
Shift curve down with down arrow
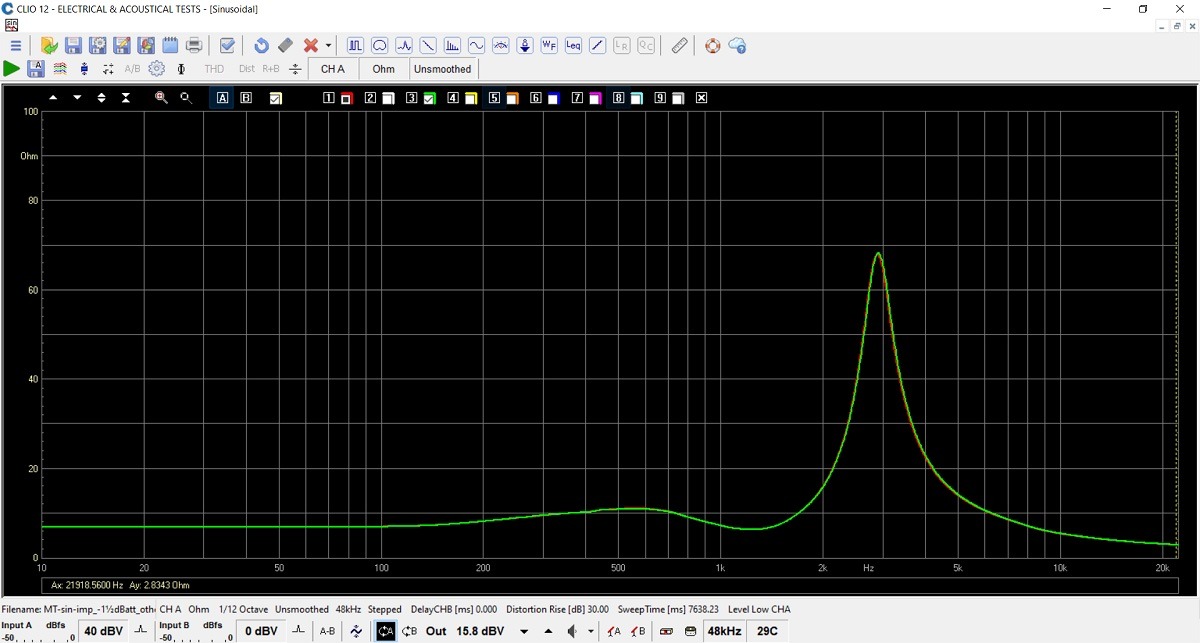[x=77, y=98]
